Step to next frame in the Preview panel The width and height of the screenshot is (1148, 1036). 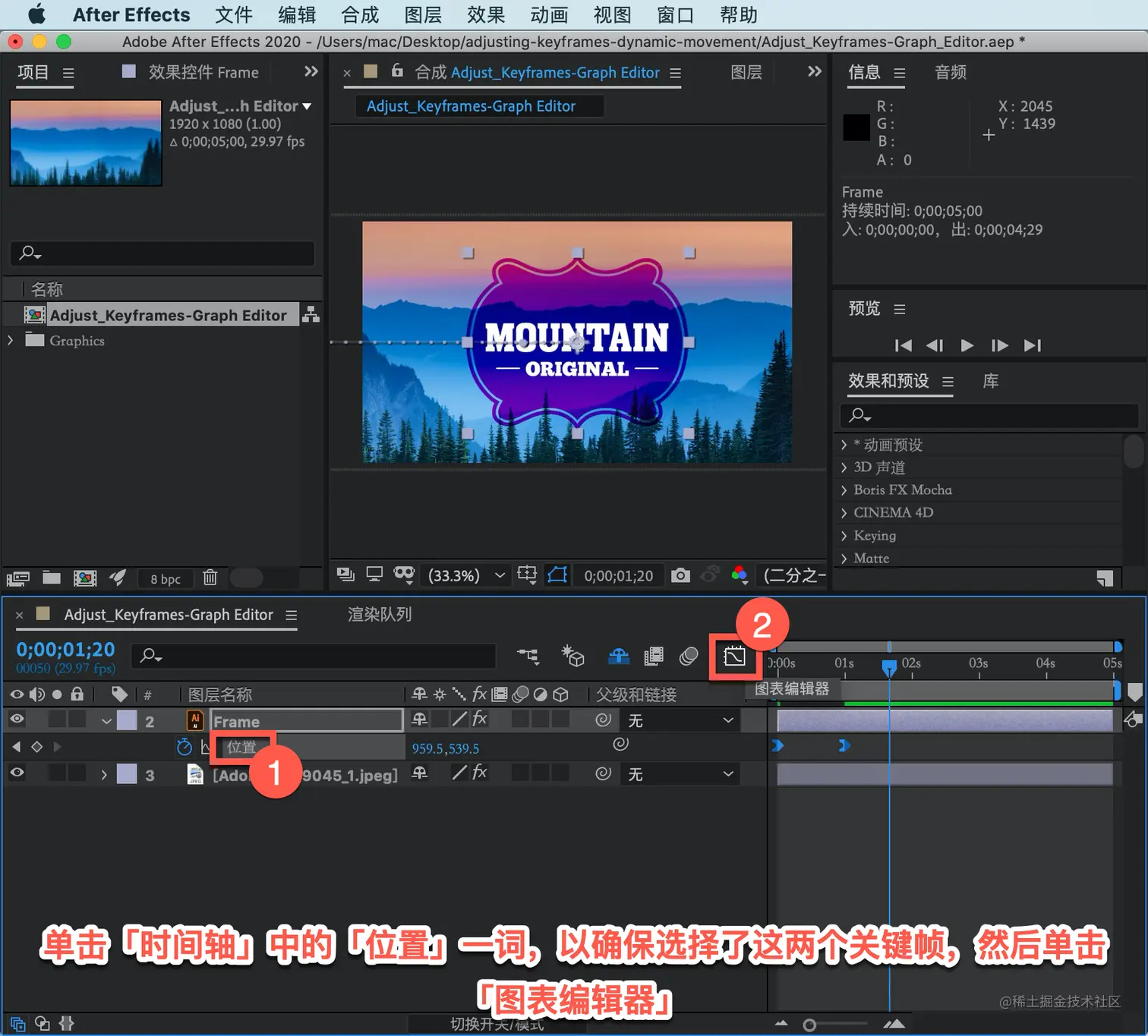[1000, 345]
